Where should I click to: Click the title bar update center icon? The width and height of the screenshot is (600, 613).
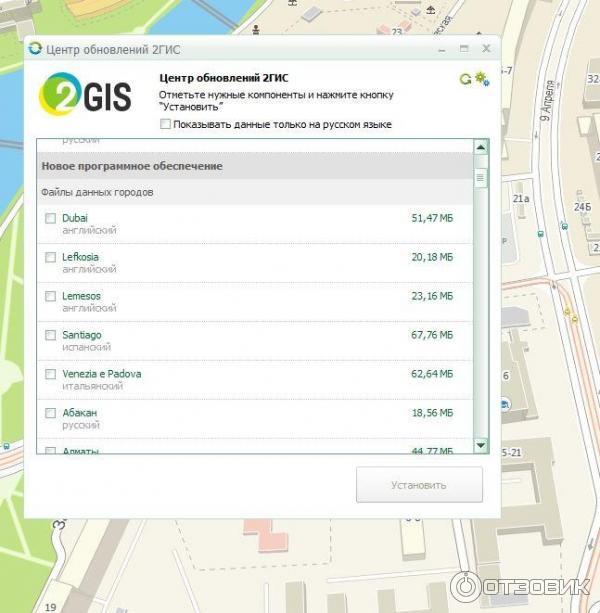click(x=37, y=48)
